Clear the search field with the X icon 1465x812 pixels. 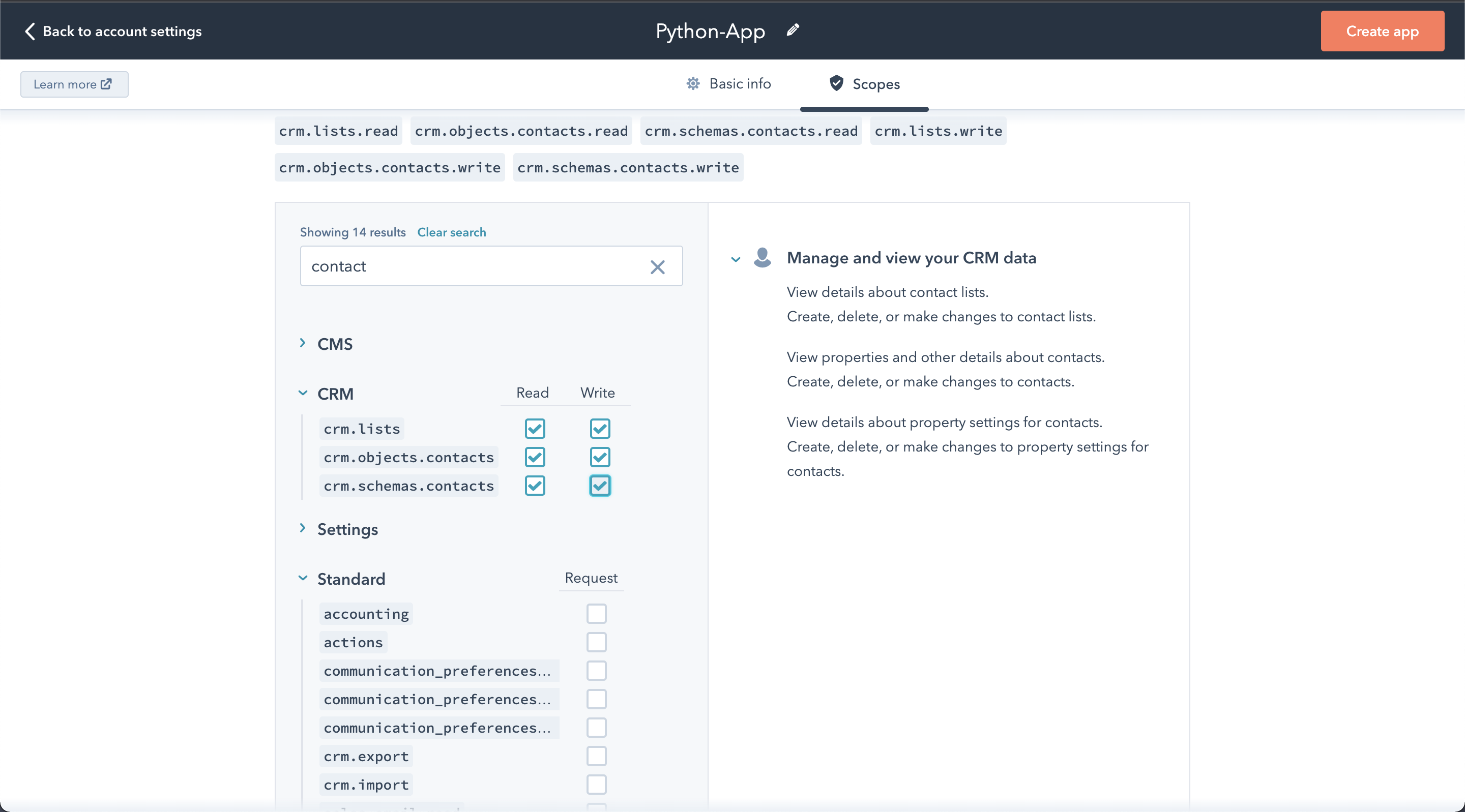(x=657, y=267)
